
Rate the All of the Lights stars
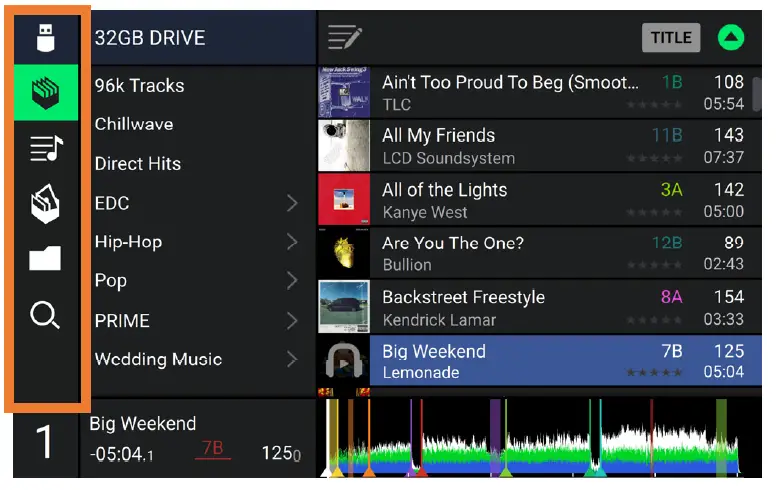point(654,213)
